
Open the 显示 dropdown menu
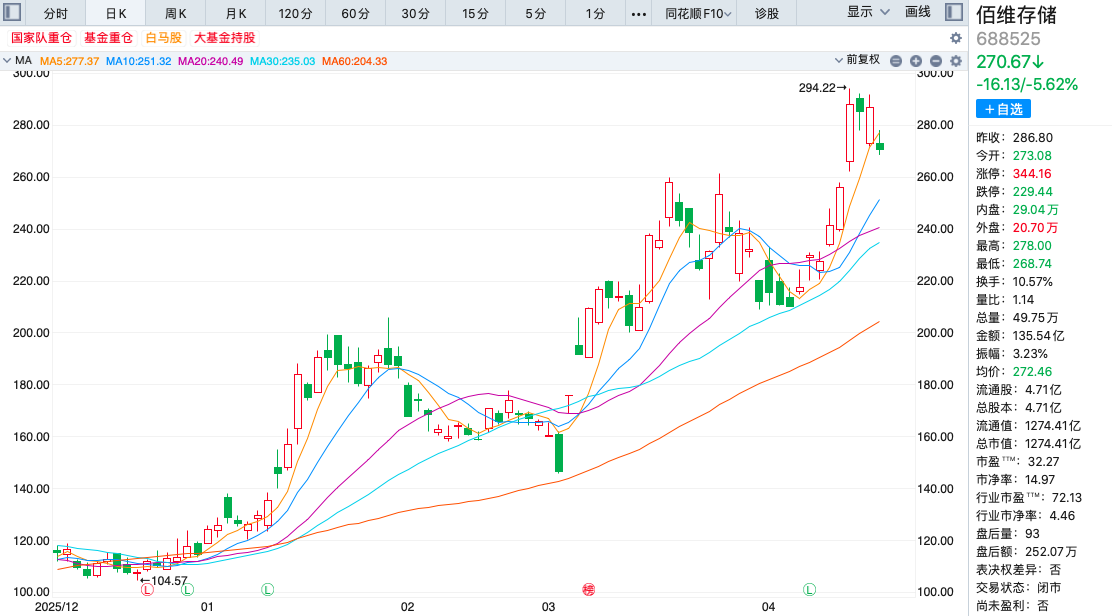866,13
